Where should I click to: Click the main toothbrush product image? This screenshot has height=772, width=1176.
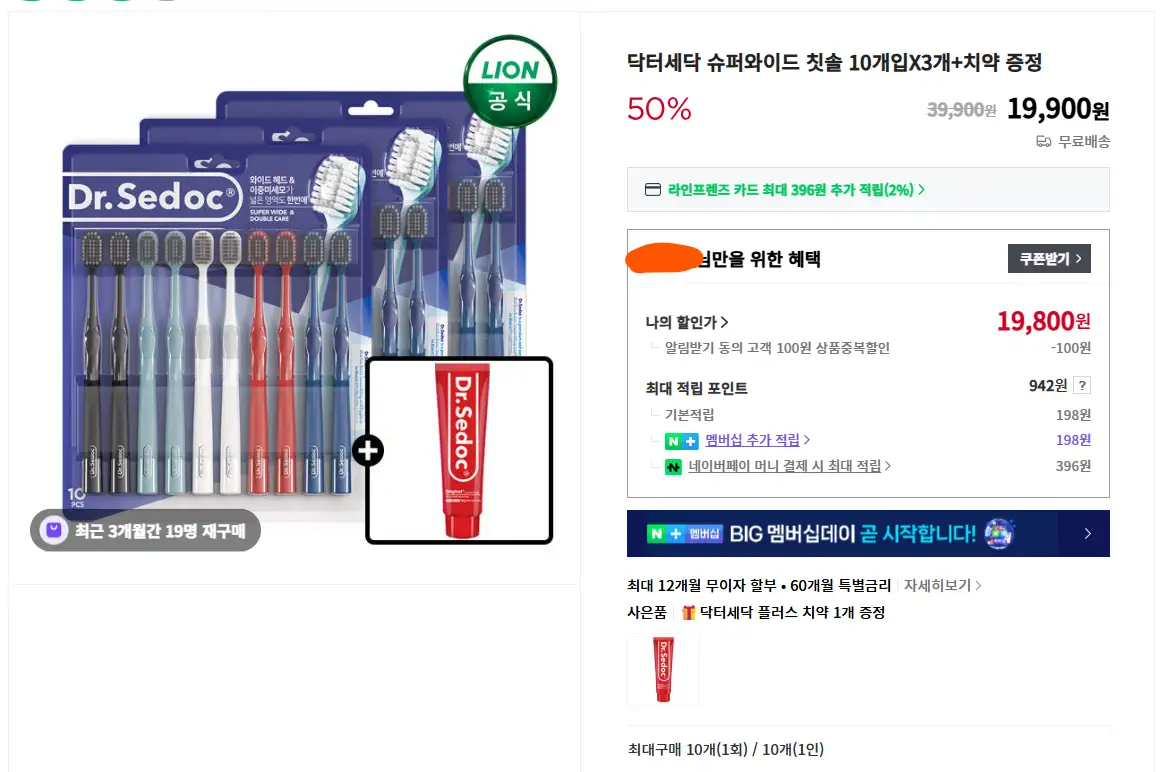tap(294, 298)
